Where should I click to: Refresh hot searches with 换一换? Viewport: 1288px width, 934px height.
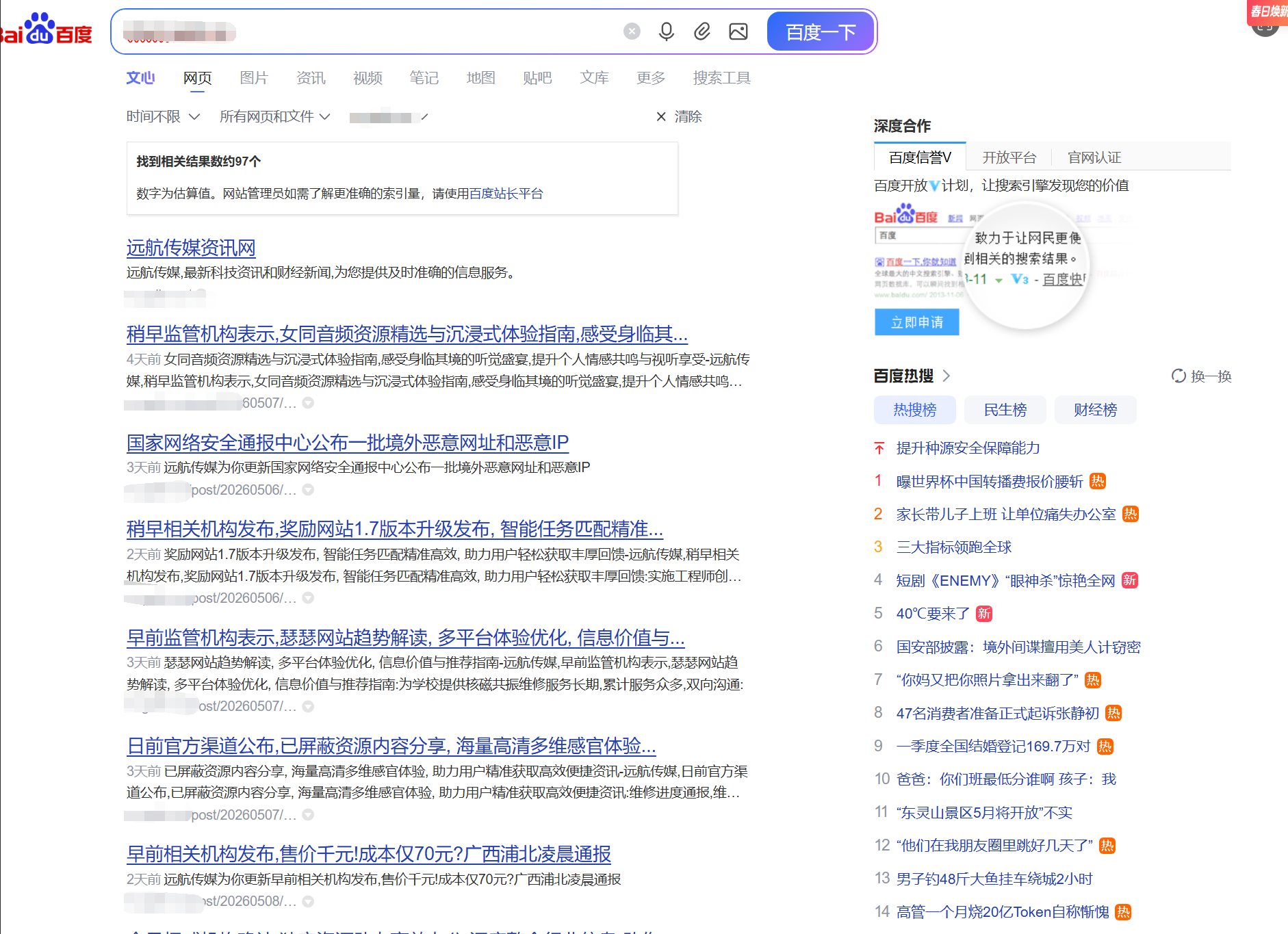click(x=1201, y=376)
